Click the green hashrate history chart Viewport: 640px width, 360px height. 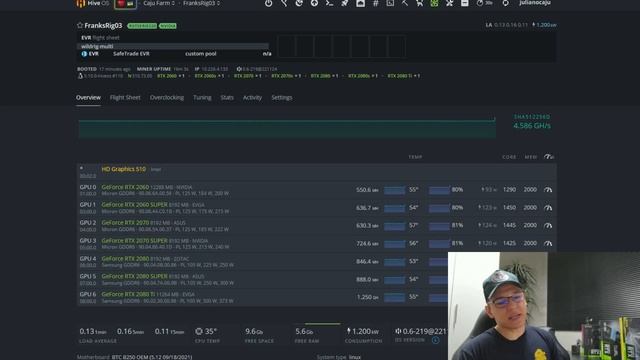pyautogui.click(x=287, y=128)
